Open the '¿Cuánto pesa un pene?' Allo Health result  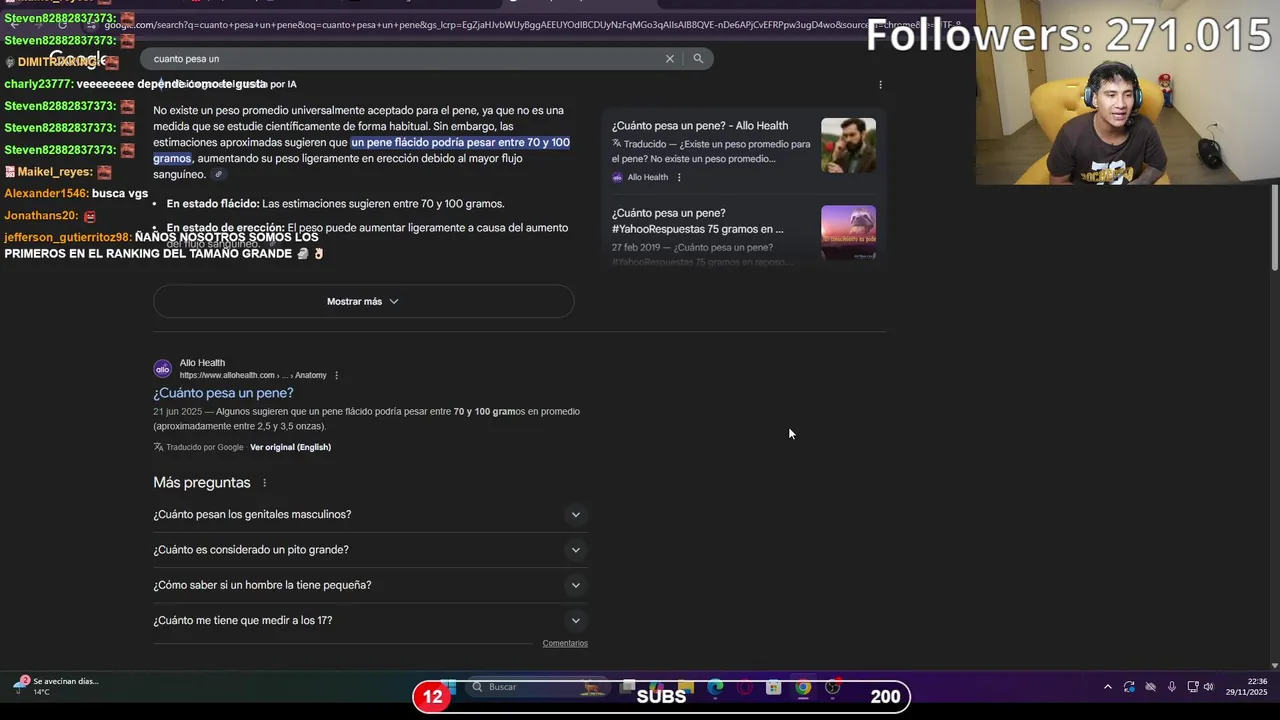point(223,393)
